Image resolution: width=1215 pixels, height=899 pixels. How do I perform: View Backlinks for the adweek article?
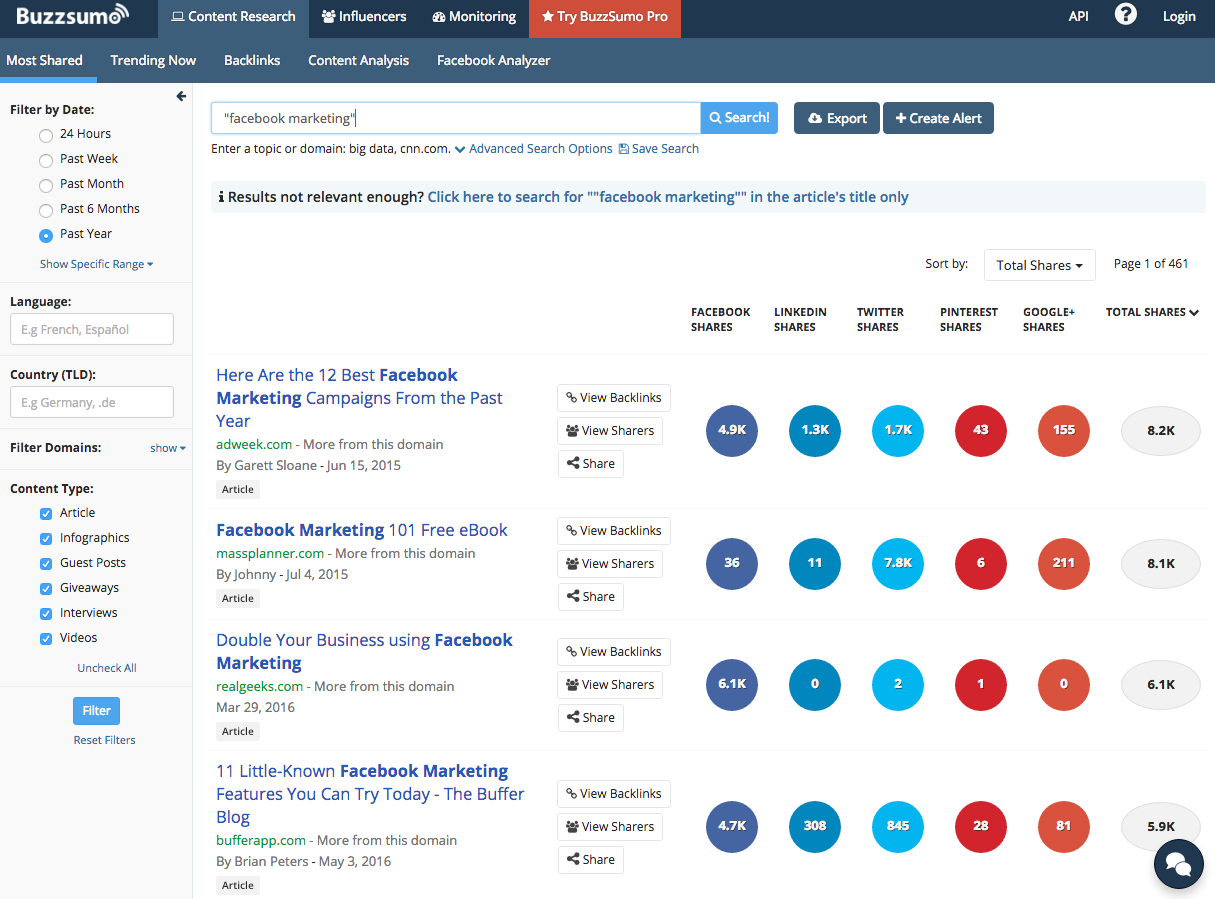[x=614, y=398]
